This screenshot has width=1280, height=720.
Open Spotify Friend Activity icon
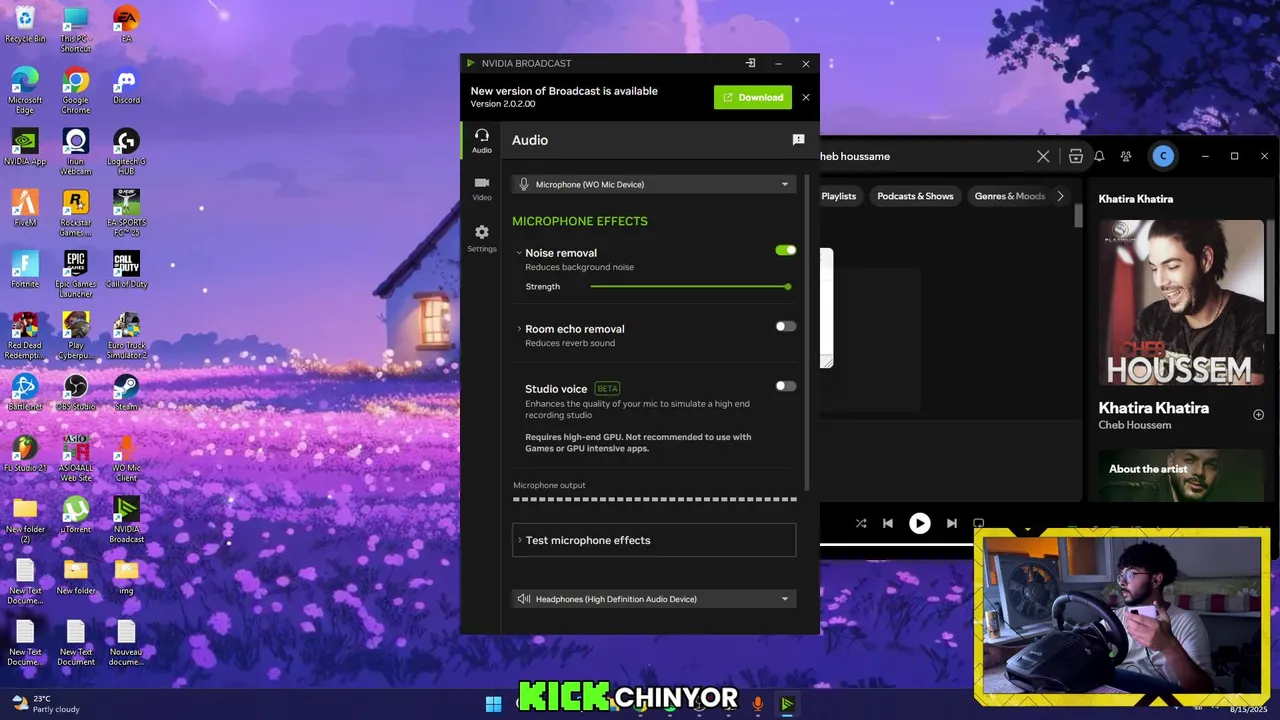pos(1126,156)
